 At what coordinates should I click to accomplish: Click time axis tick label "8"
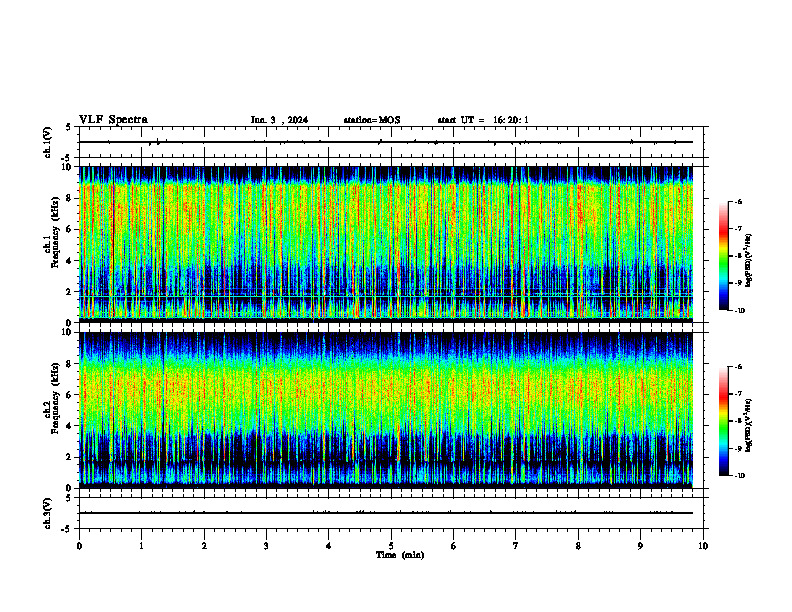[x=578, y=546]
